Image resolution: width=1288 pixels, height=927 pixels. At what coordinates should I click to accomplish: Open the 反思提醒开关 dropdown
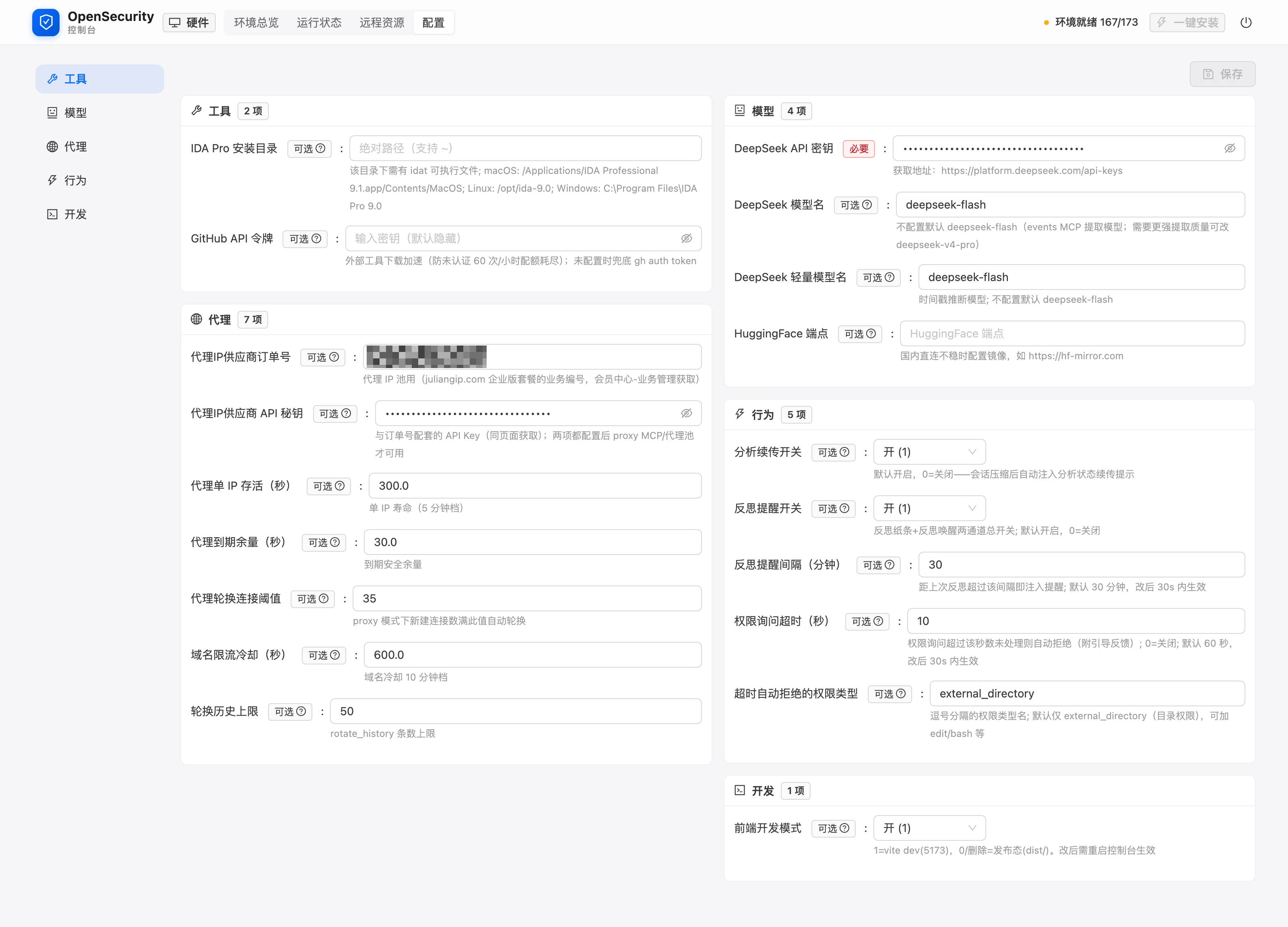click(929, 508)
